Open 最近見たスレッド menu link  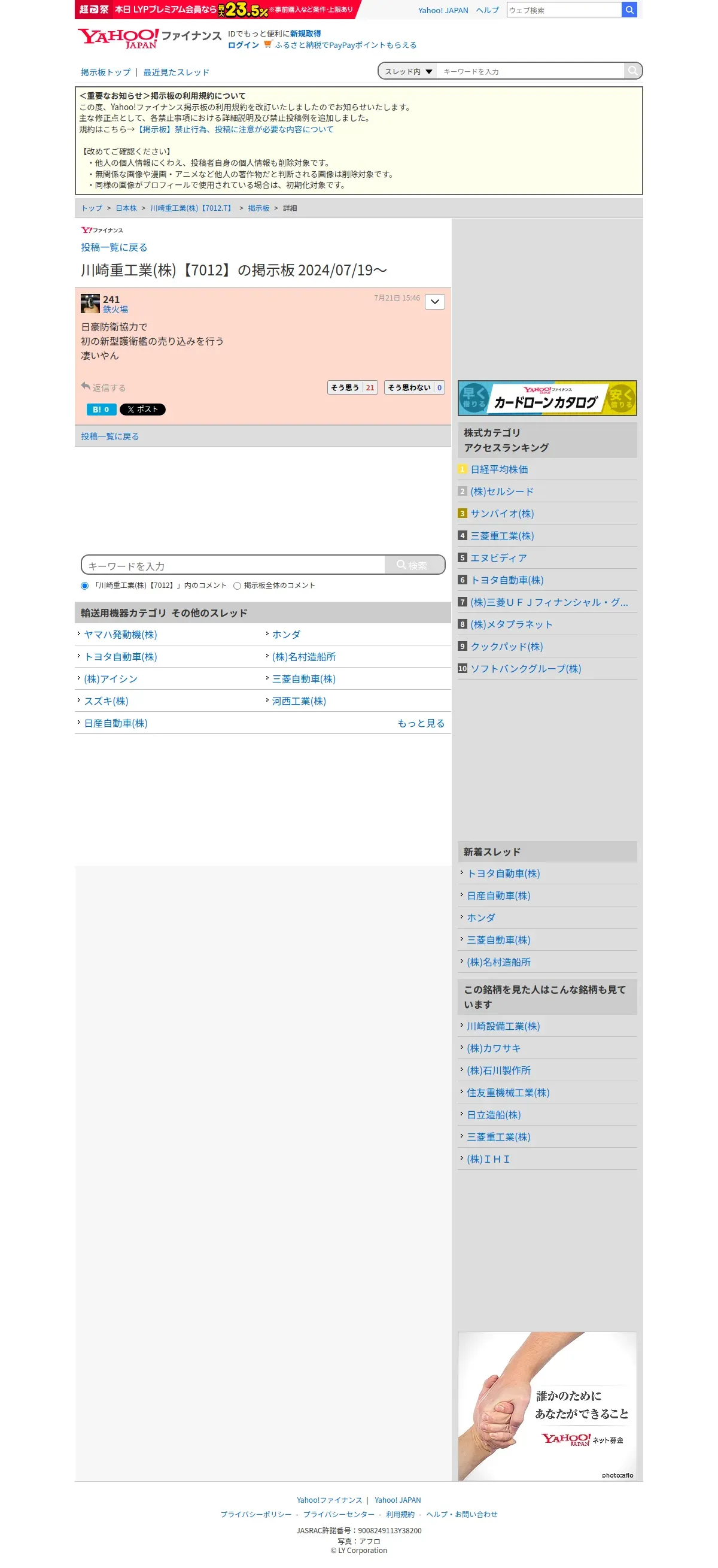(176, 72)
